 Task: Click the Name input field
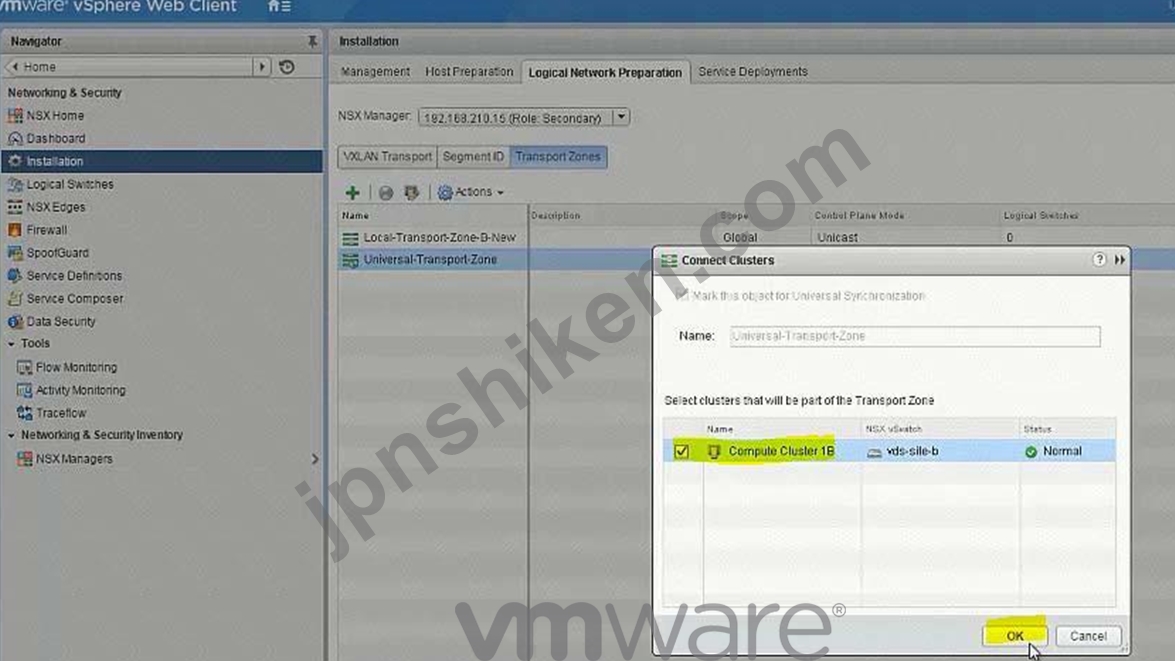coord(915,336)
